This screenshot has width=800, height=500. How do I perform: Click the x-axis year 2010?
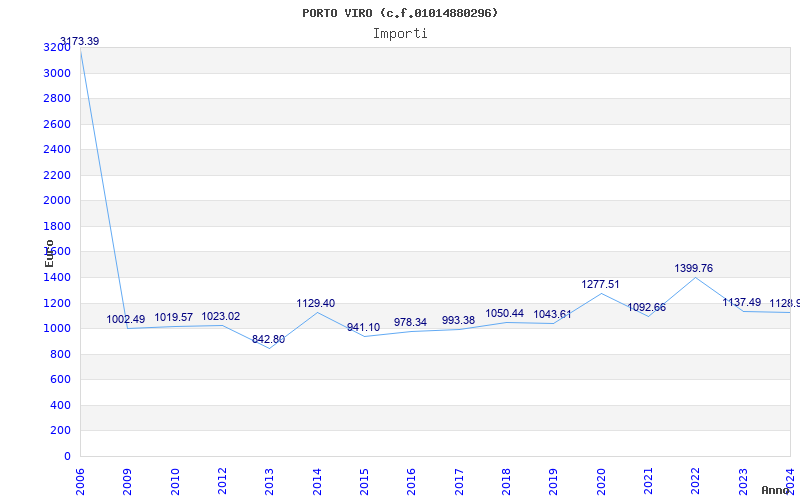175,482
